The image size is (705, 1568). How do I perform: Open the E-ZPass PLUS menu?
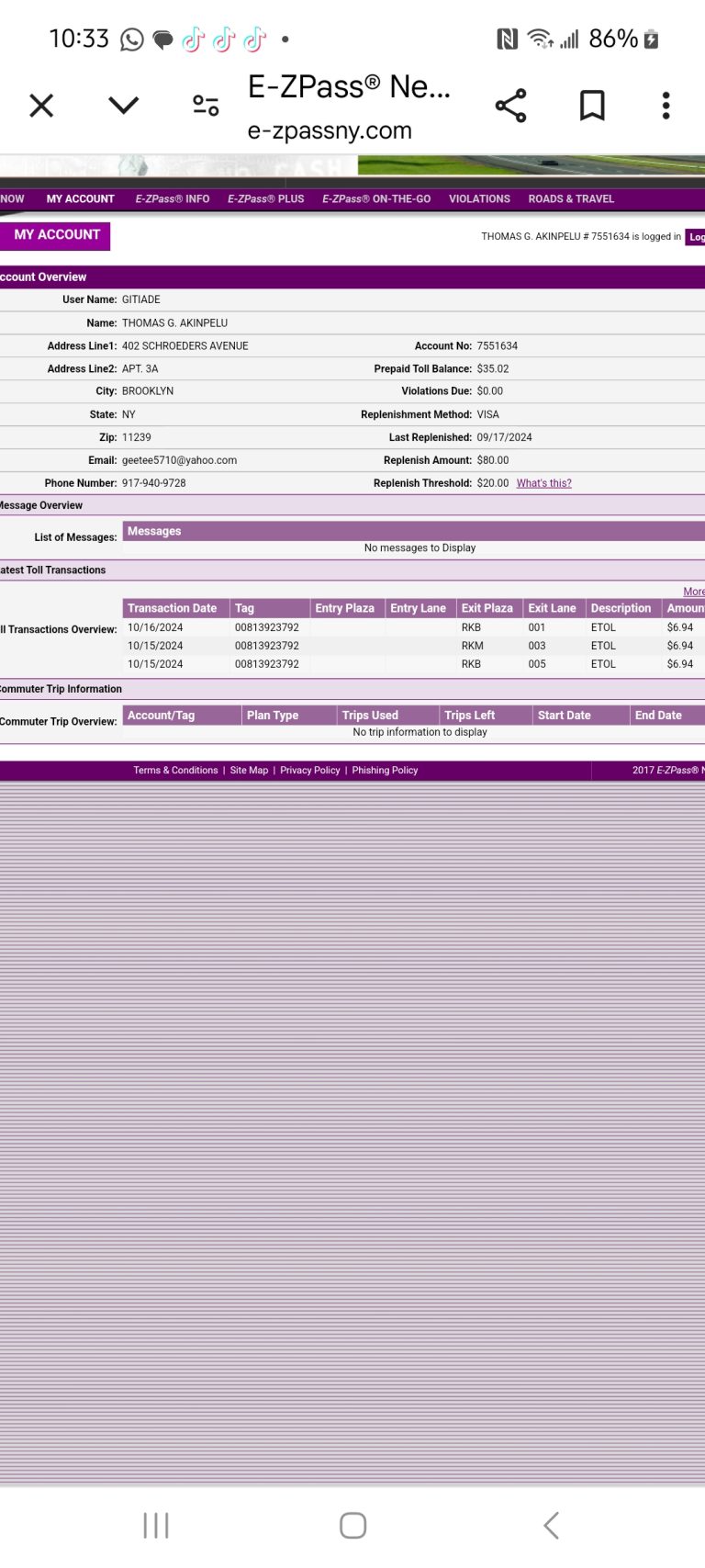click(266, 199)
